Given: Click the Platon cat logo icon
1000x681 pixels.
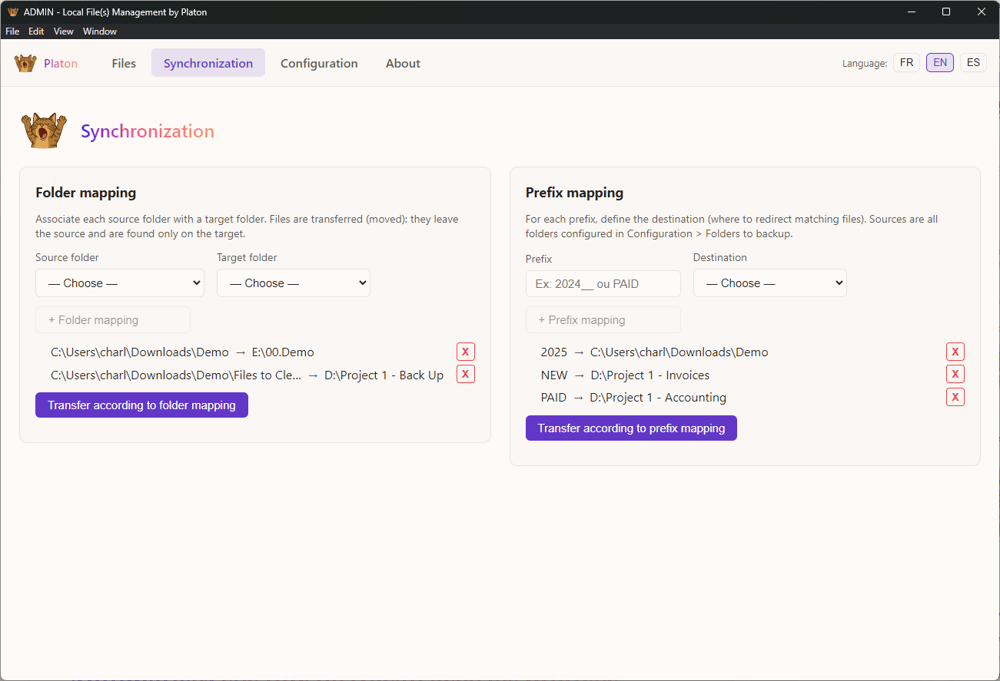Looking at the screenshot, I should click(25, 63).
